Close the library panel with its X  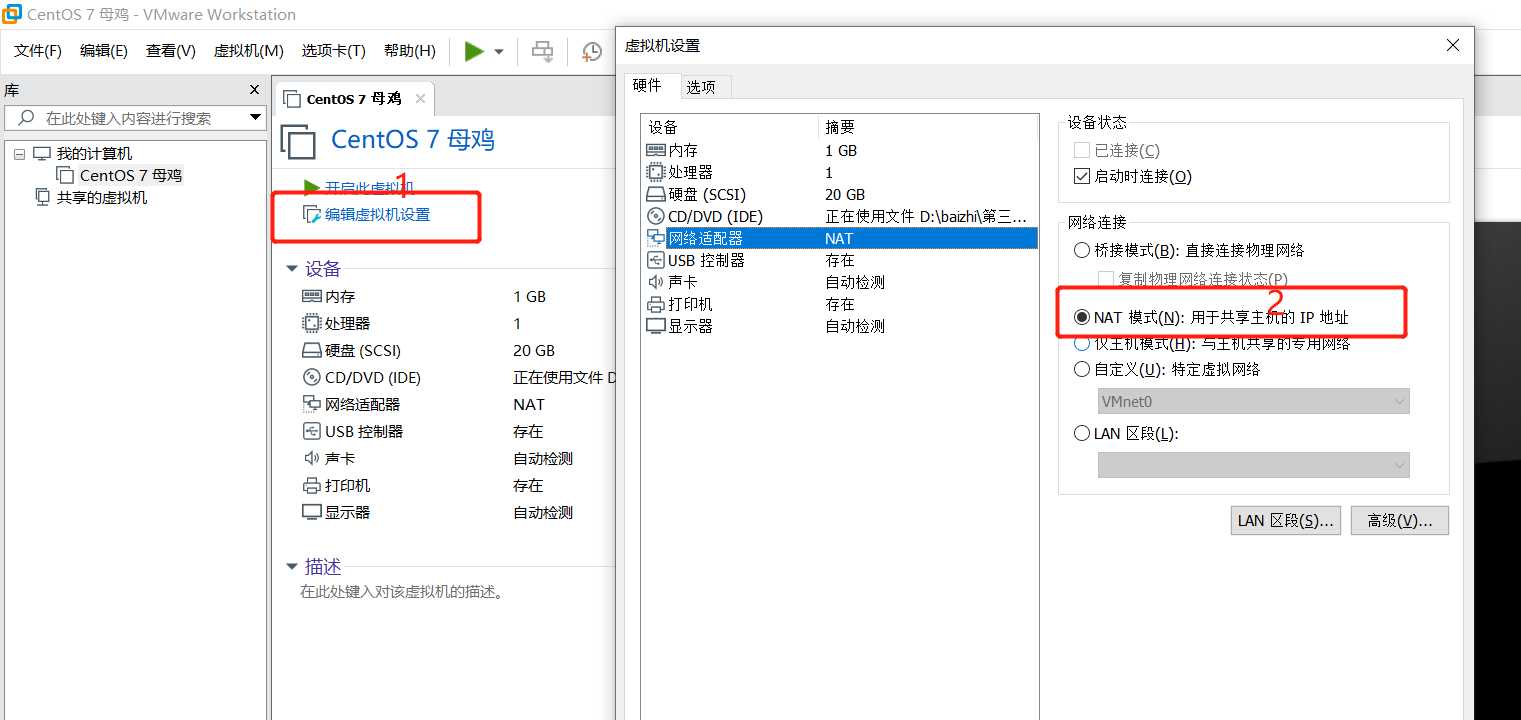254,90
